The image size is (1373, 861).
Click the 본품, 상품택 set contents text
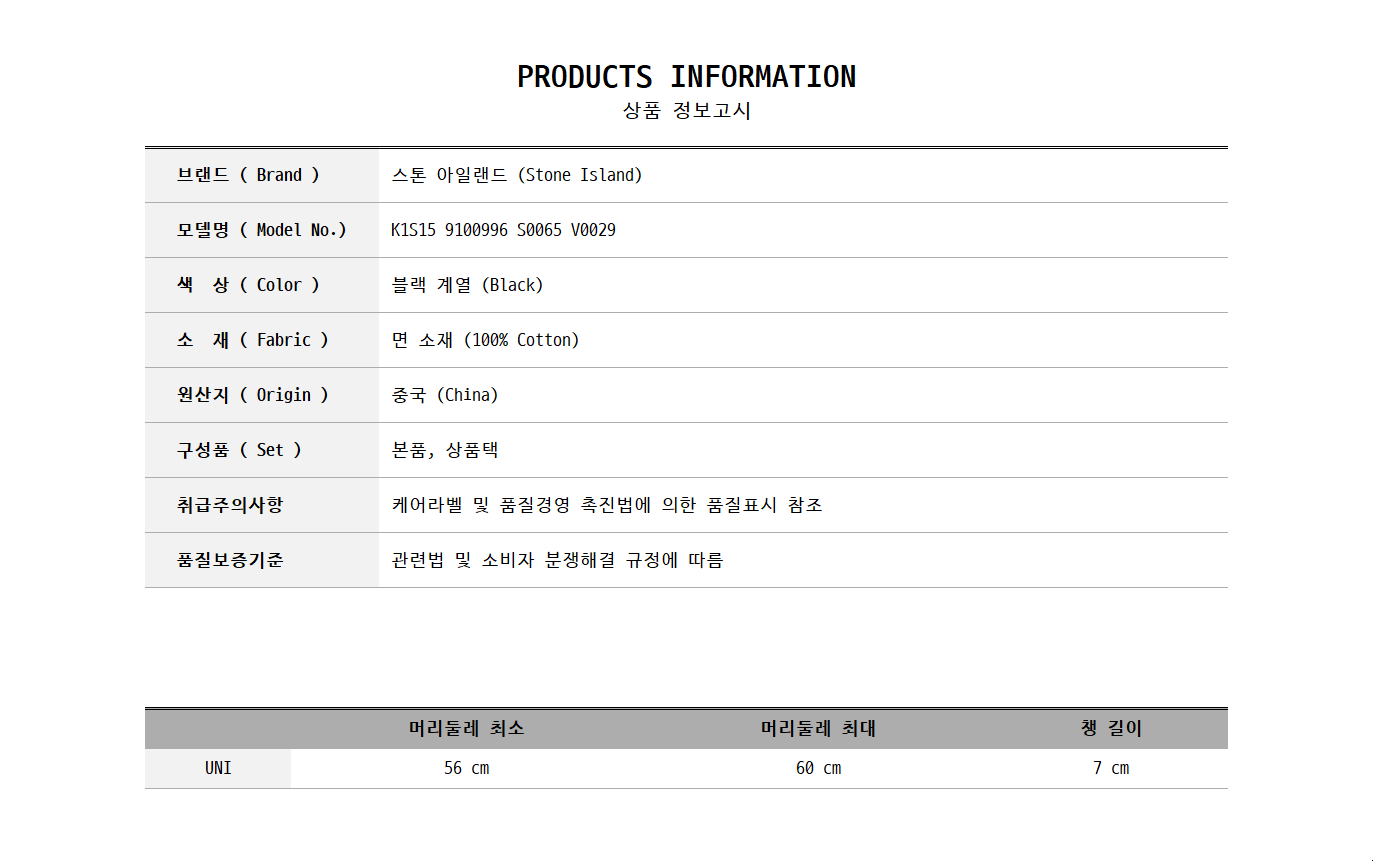[445, 450]
